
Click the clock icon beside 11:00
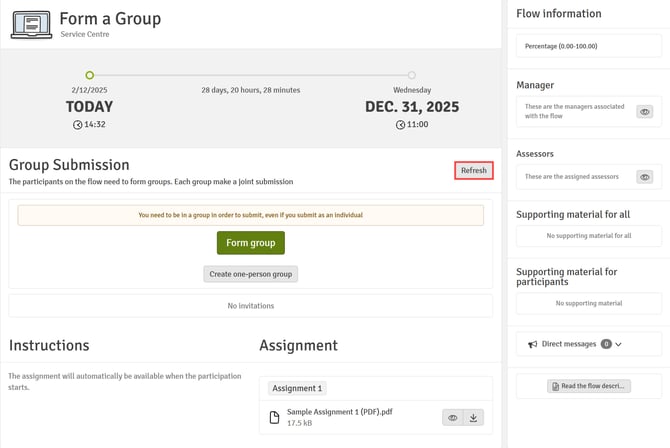tap(400, 125)
